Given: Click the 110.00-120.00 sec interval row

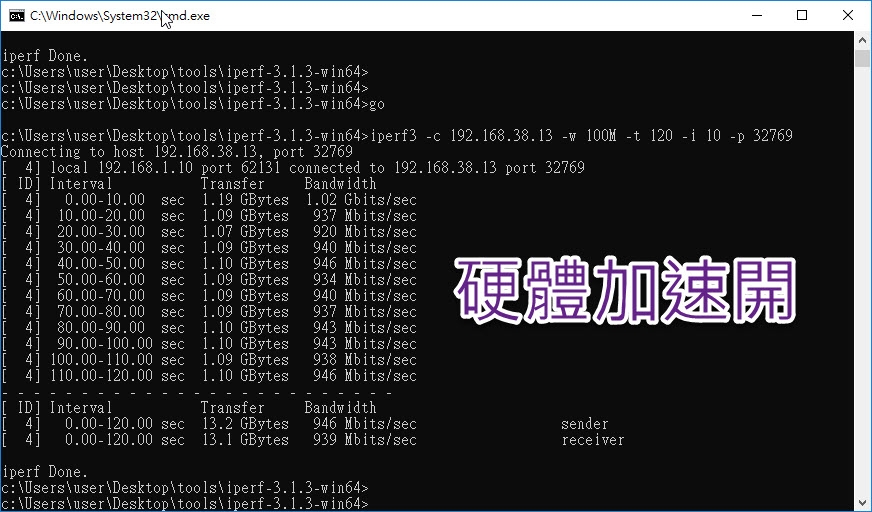Looking at the screenshot, I should coord(209,376).
